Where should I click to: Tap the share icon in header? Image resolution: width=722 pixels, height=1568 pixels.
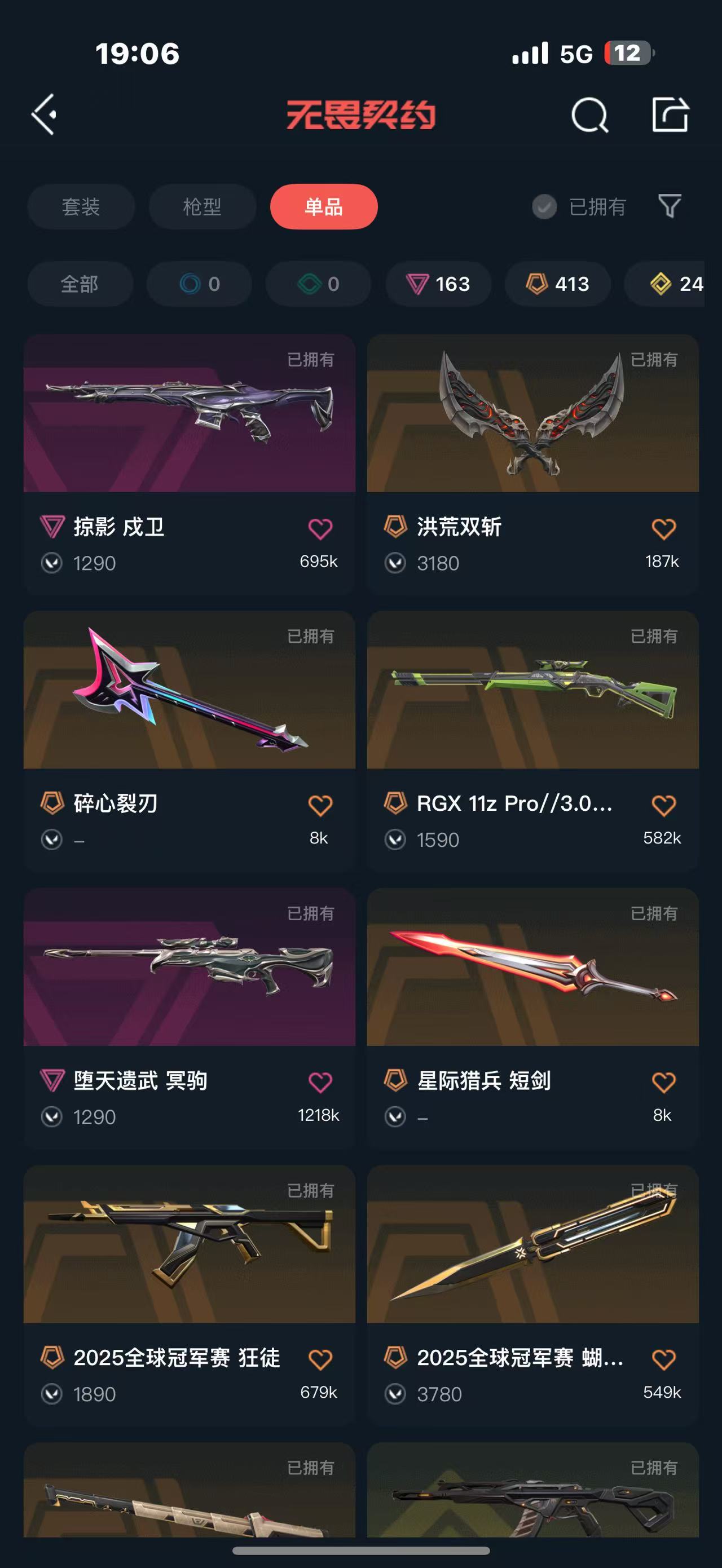point(670,114)
